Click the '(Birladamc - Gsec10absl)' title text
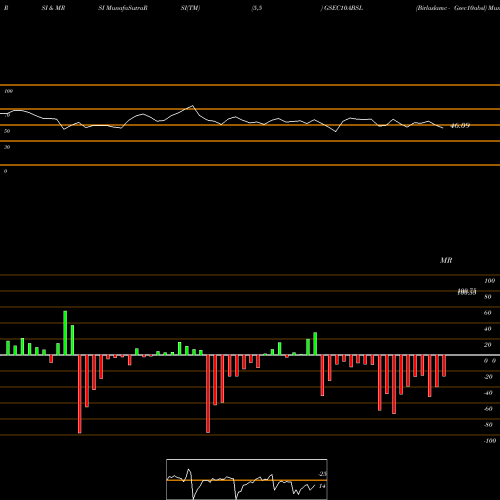Viewport: 500px width, 500px height. [451, 8]
